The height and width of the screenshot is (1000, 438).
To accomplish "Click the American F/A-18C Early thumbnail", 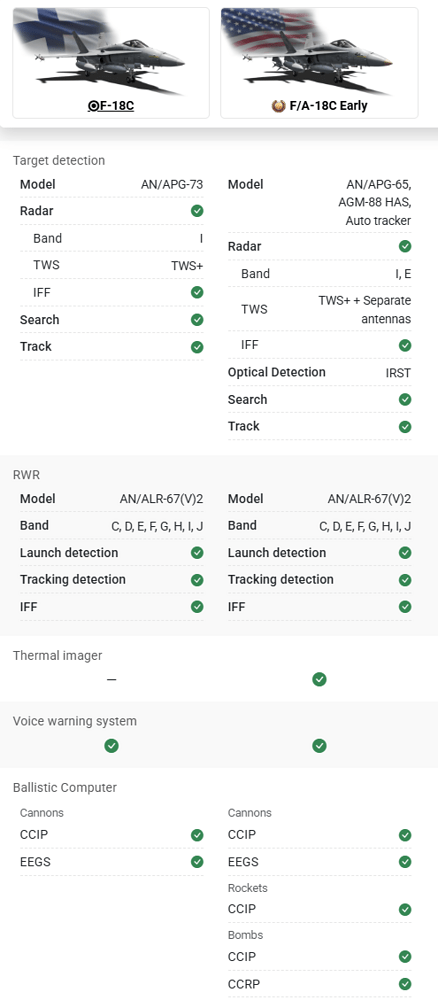I will [x=319, y=52].
